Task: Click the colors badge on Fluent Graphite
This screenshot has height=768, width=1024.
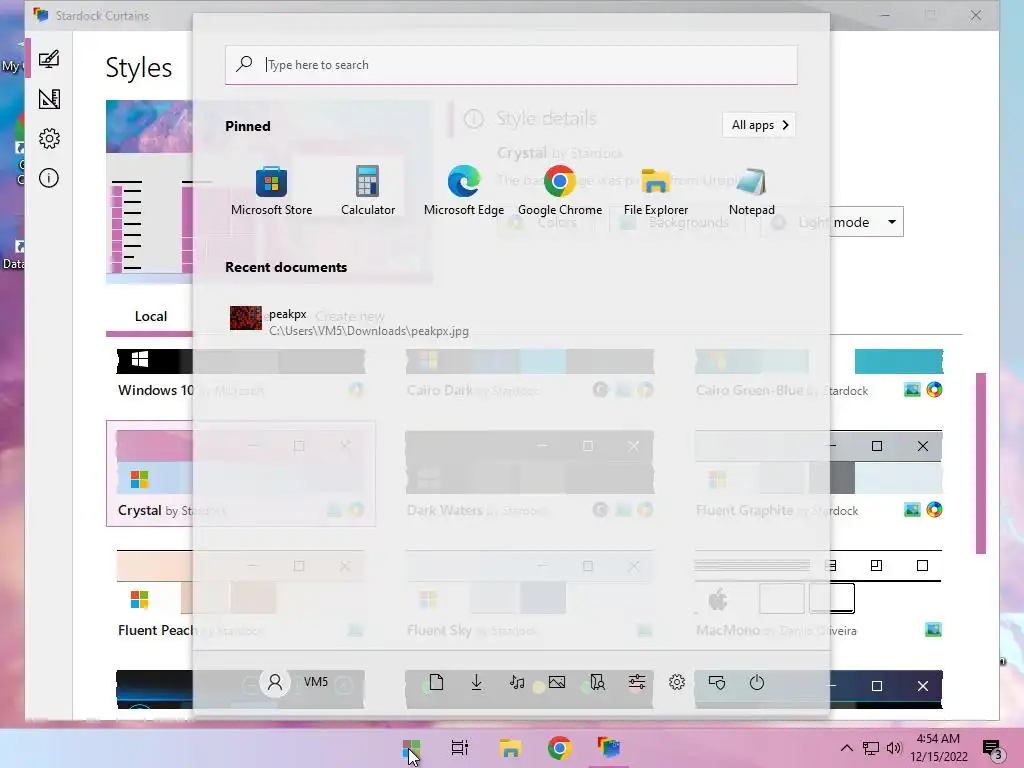Action: [935, 510]
